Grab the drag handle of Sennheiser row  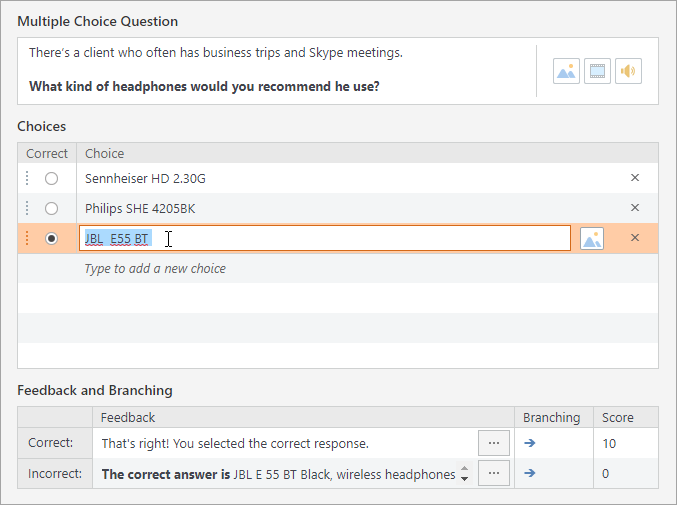pos(27,178)
